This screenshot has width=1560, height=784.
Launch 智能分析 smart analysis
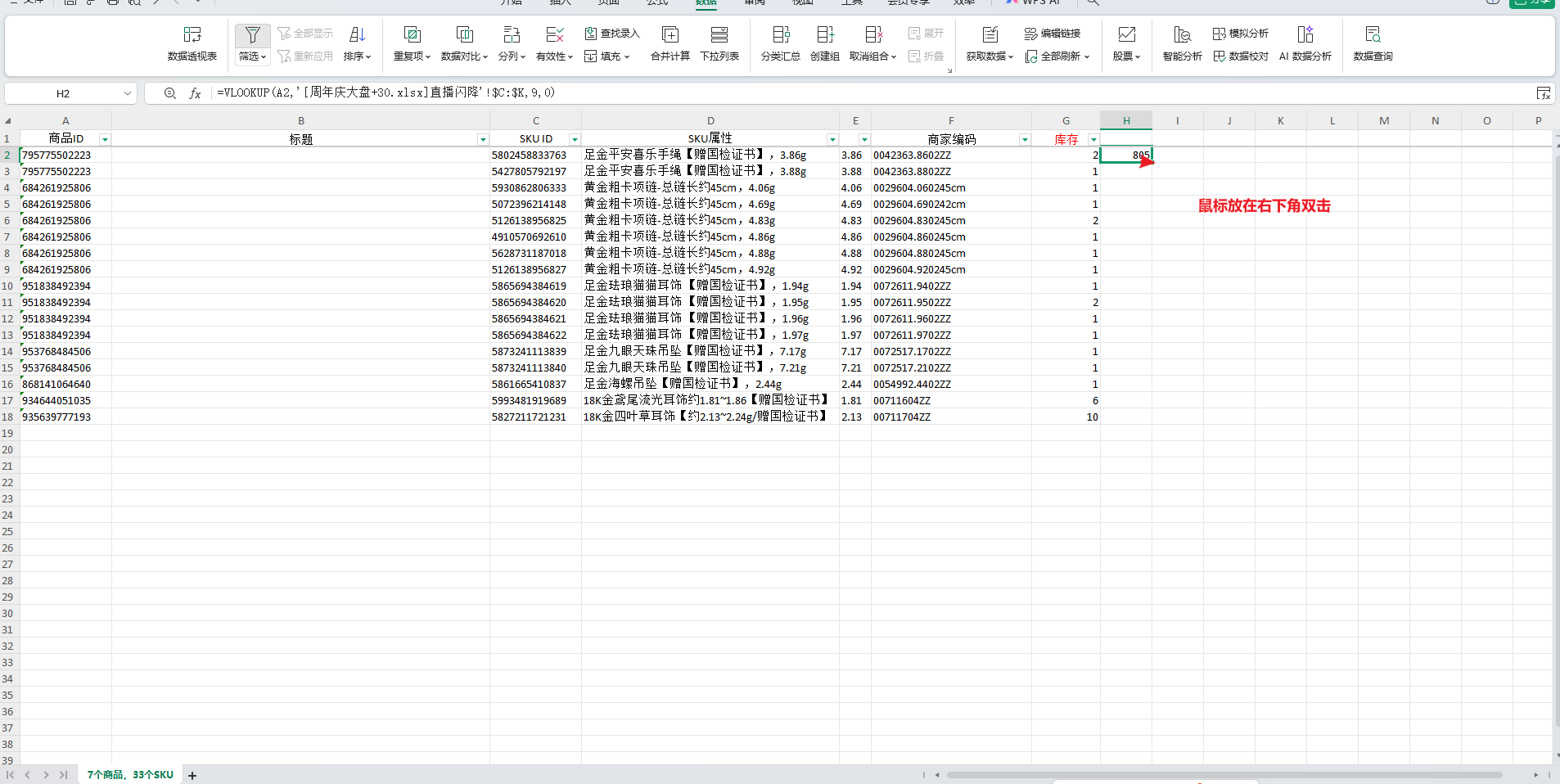(x=1182, y=43)
